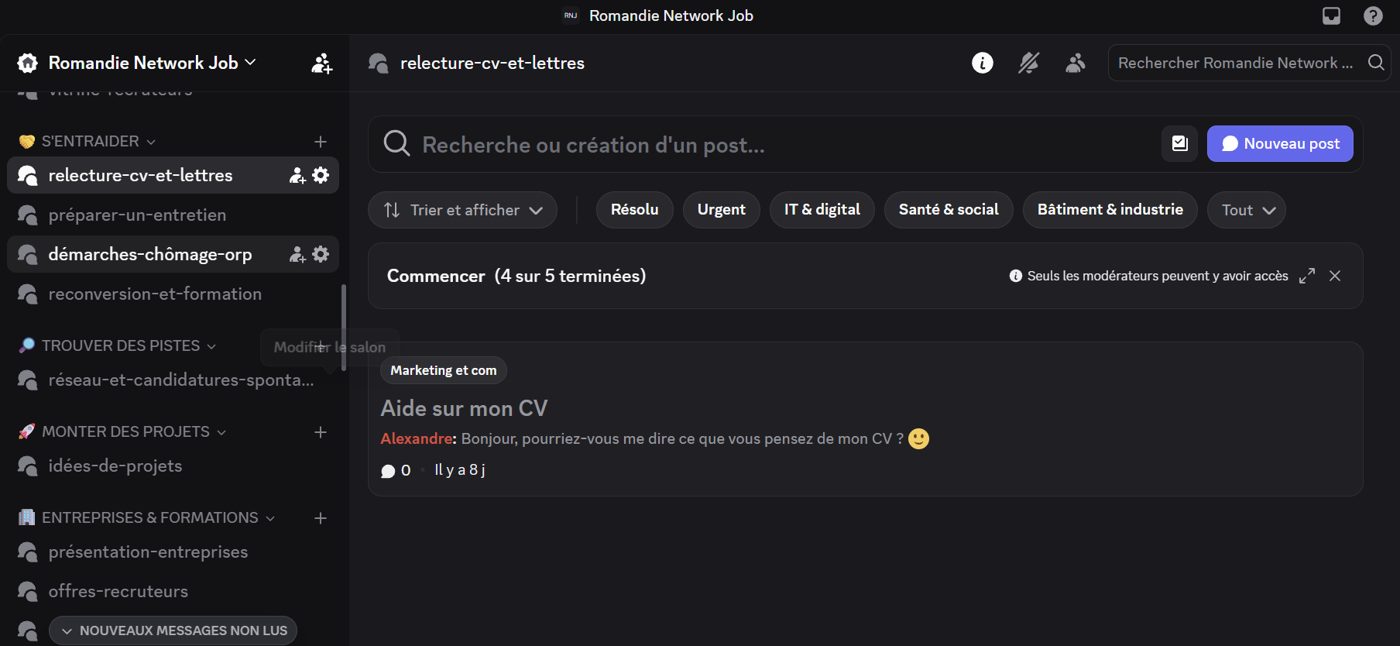
Task: Click Seuls les modérateurs peuvent y avoir accès
Action: pyautogui.click(x=1157, y=276)
